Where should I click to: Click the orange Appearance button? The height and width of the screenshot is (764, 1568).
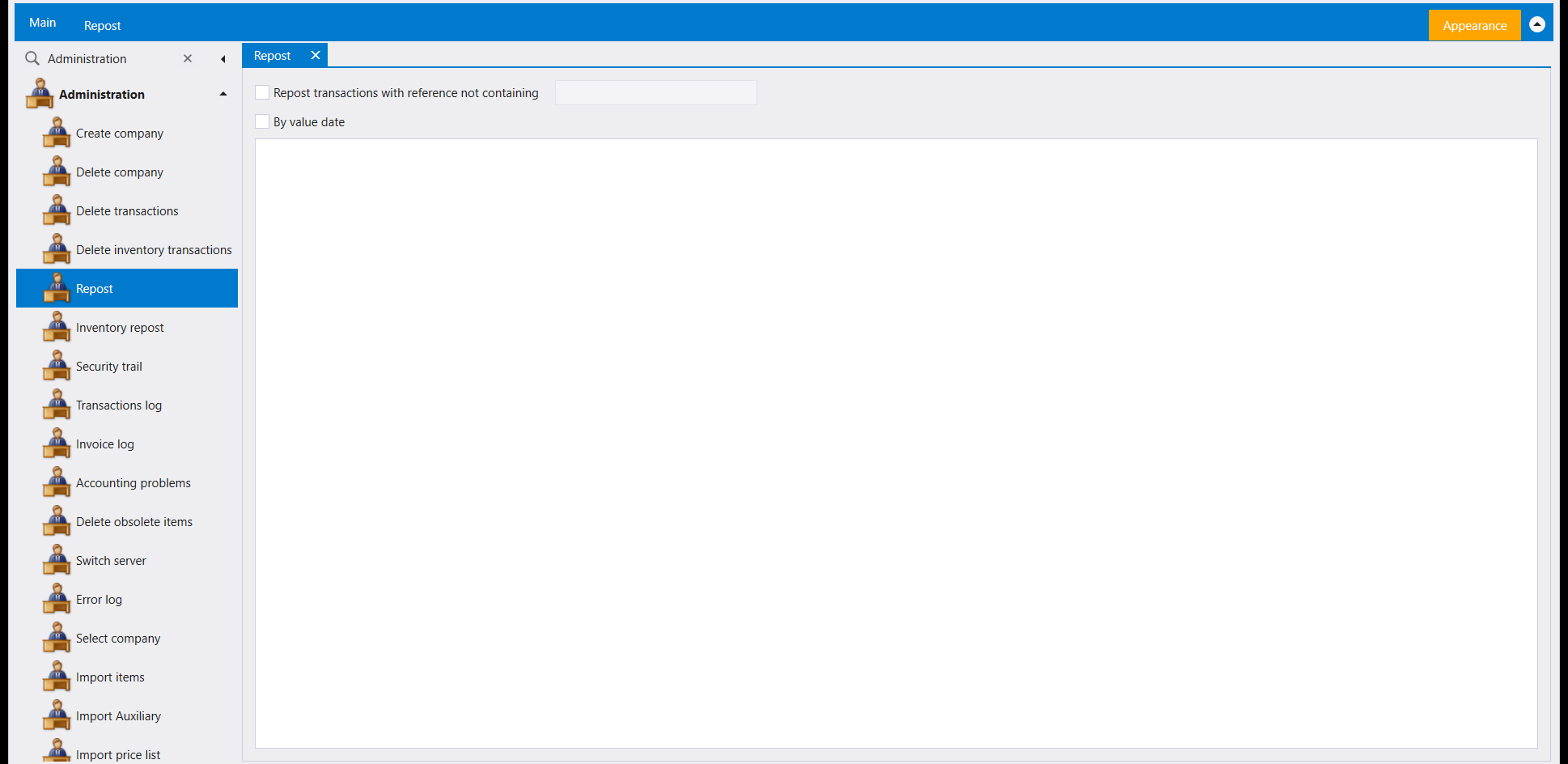click(1474, 25)
